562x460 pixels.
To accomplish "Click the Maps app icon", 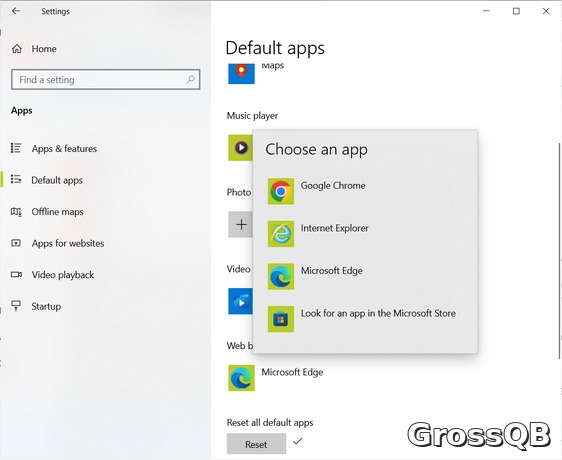I will pyautogui.click(x=242, y=73).
